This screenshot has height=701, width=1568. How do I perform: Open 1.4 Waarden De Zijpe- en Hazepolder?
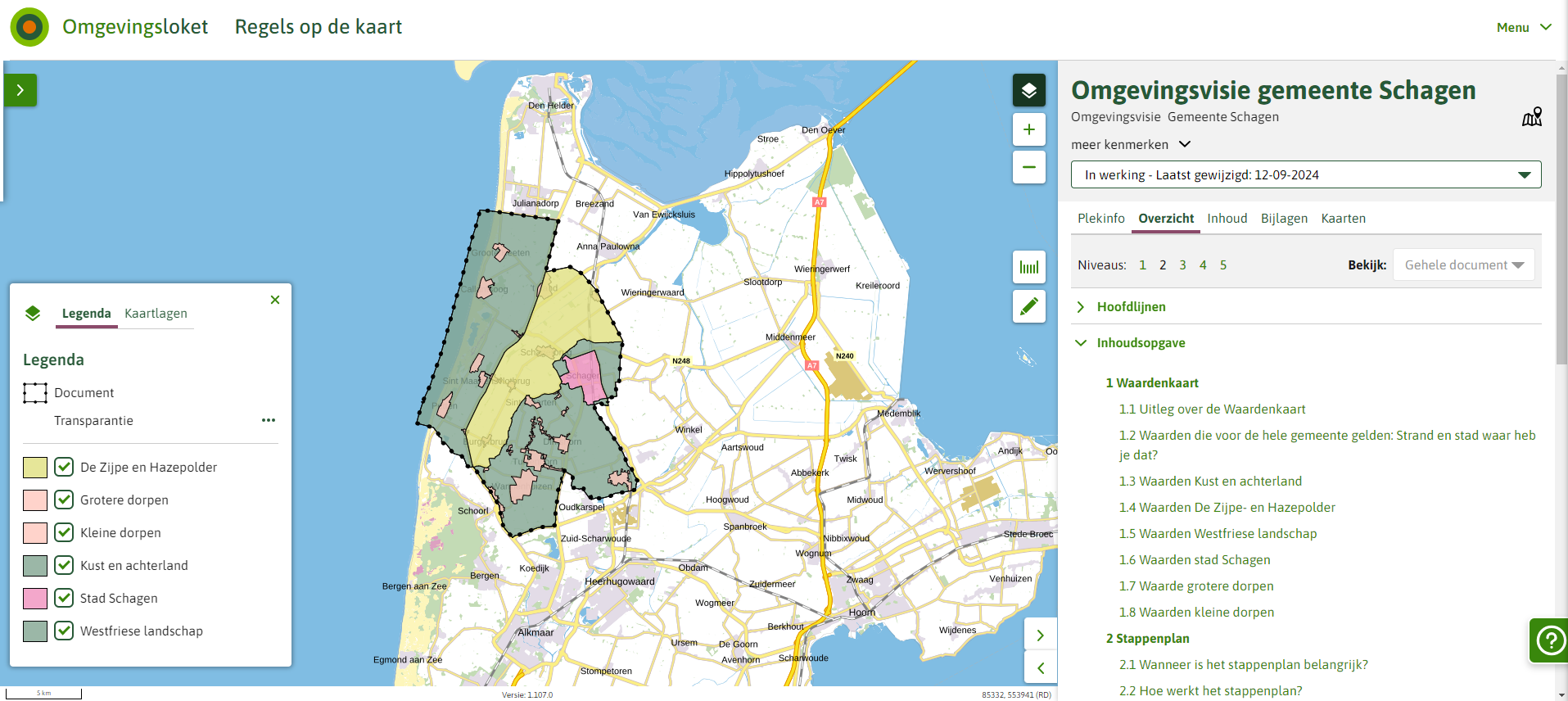coord(1227,507)
